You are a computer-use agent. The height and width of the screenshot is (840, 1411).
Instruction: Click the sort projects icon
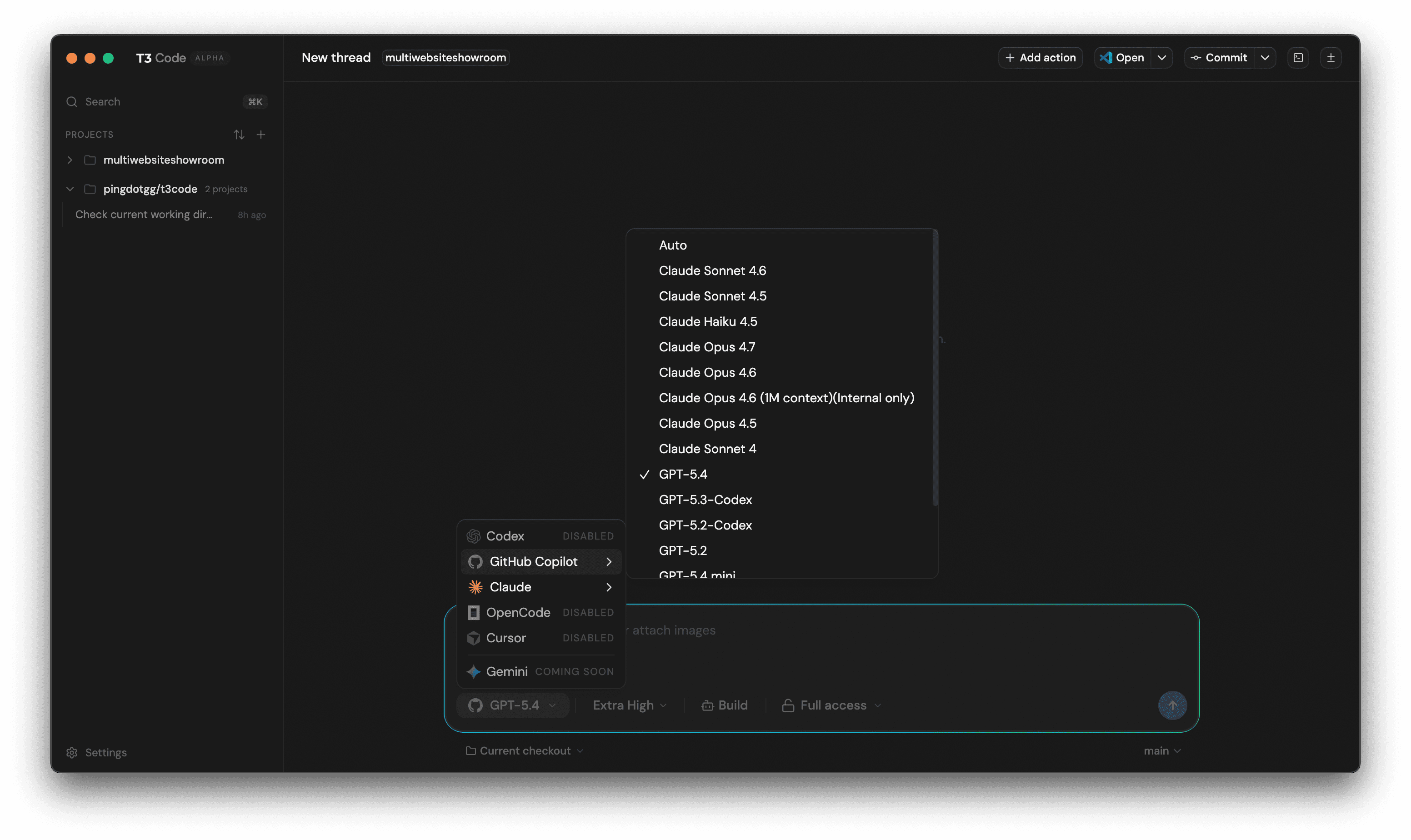(239, 134)
